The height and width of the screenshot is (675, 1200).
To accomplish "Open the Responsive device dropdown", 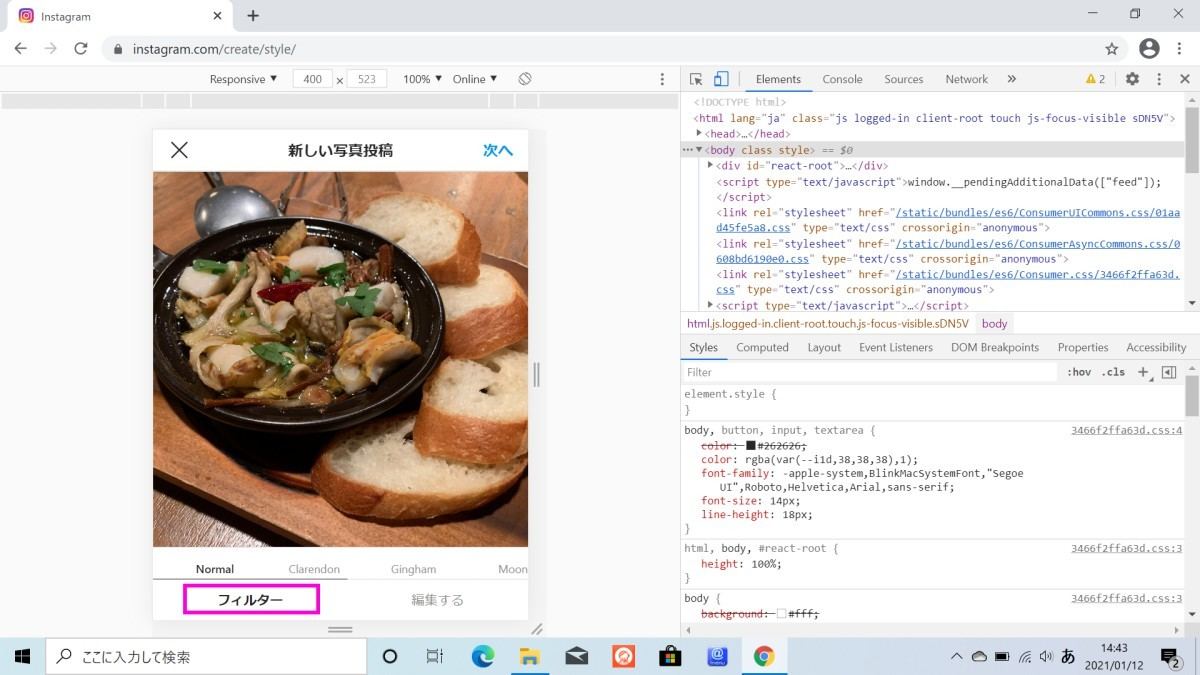I will click(244, 79).
